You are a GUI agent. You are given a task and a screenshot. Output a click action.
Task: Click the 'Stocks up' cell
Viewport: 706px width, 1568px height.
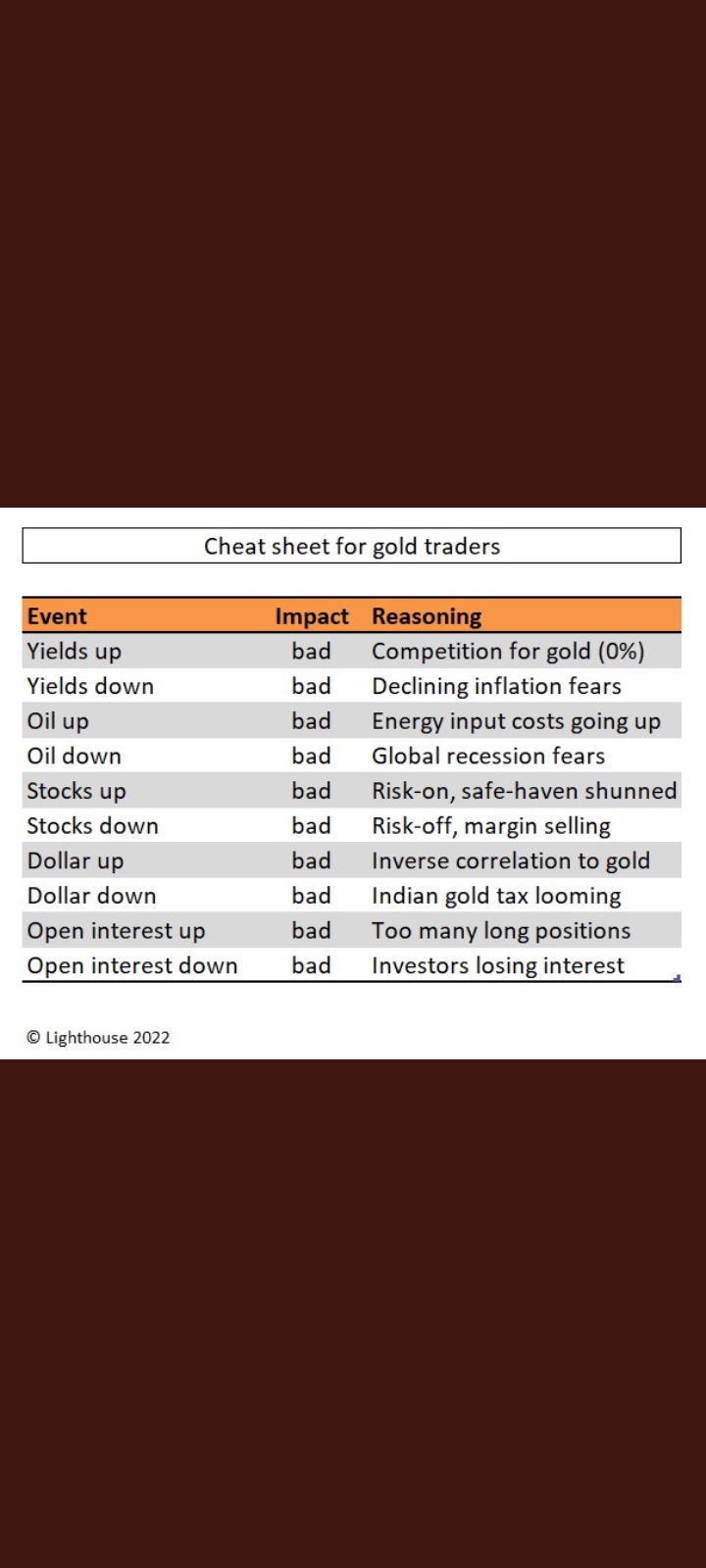click(76, 791)
